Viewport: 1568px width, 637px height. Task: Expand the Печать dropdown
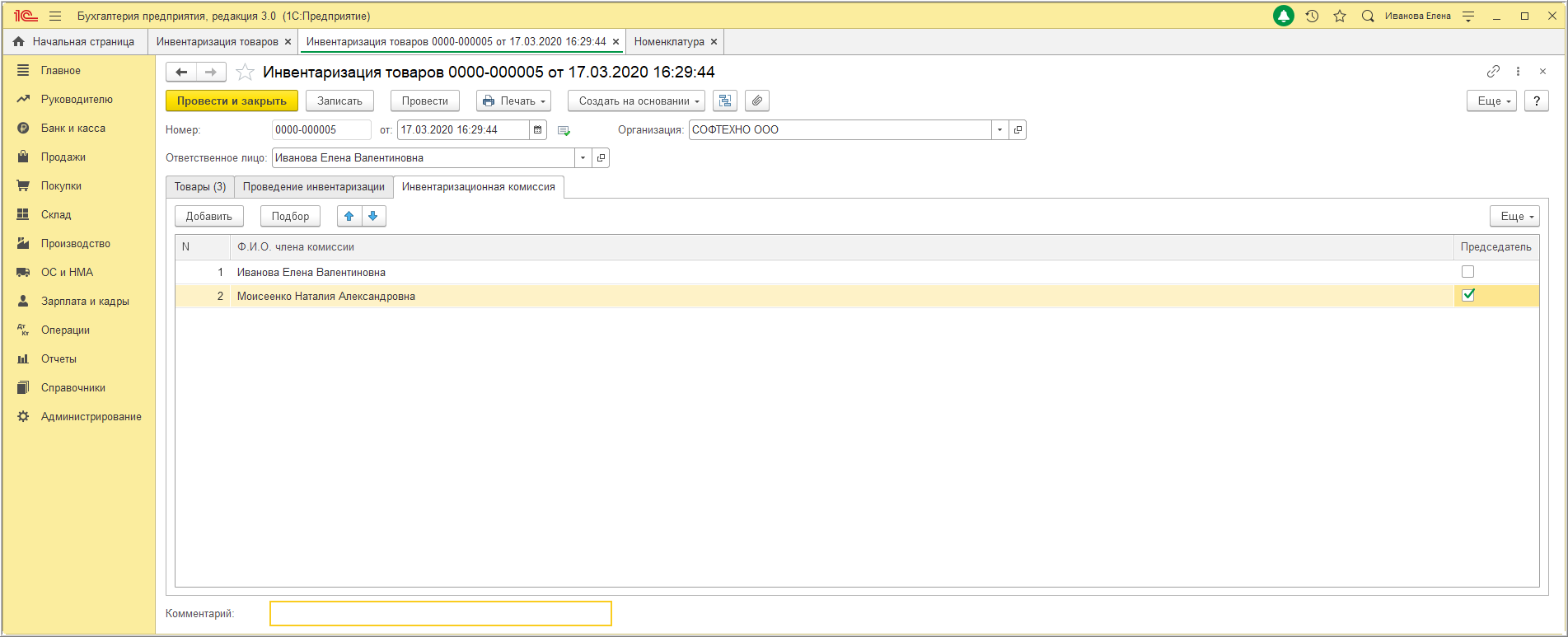(513, 101)
